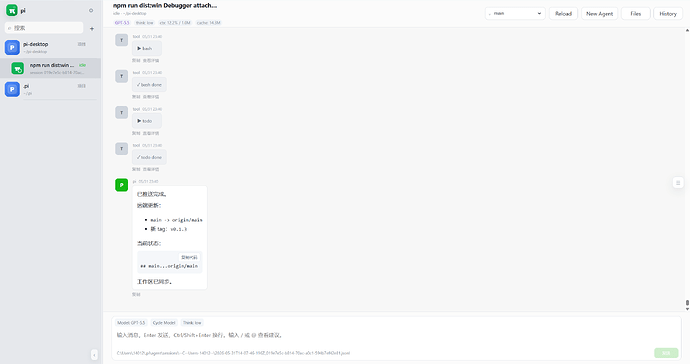
Task: Click the blue .pi project avatar
Action: [12, 89]
